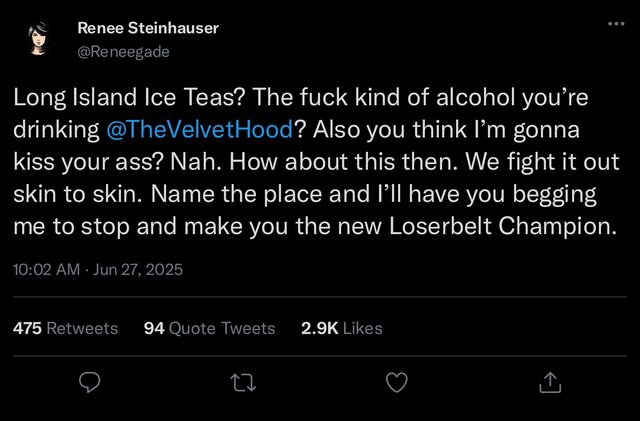640x421 pixels.
Task: Open the three-dot more options menu
Action: point(614,24)
